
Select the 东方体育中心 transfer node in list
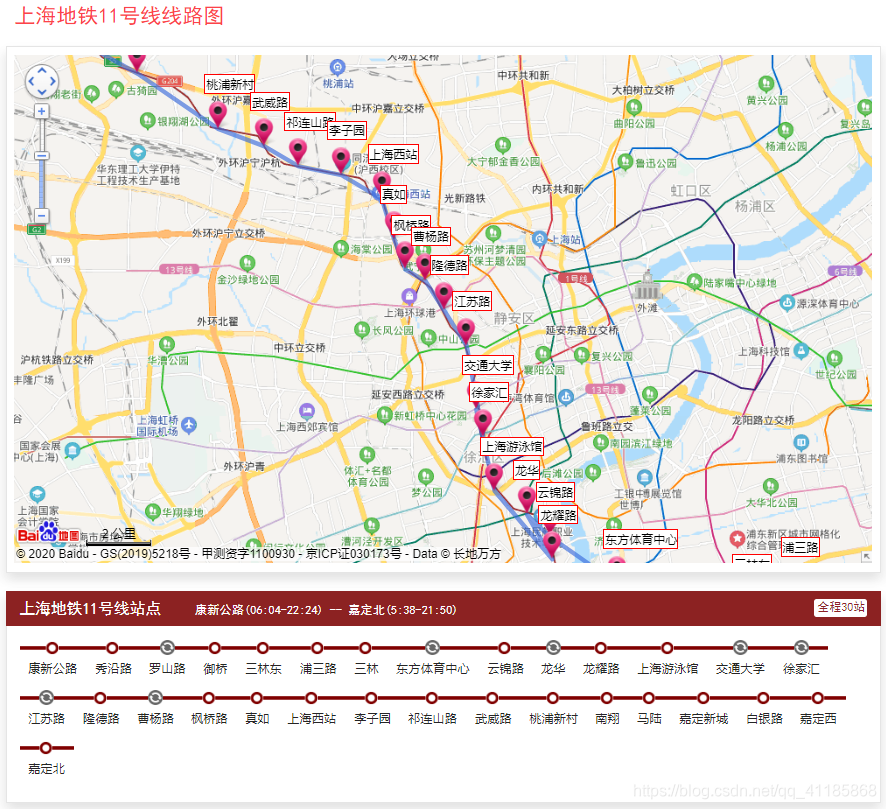[432, 647]
